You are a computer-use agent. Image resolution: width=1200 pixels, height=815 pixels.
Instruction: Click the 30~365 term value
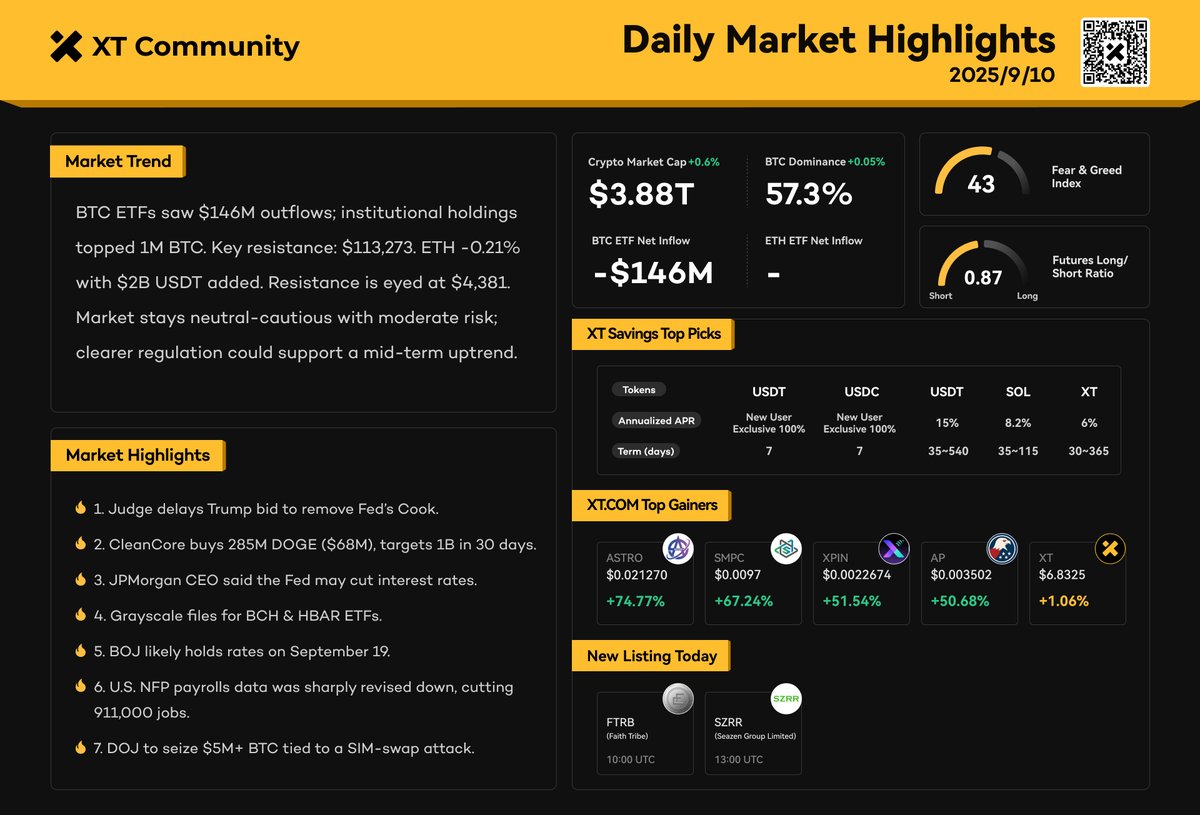pos(1089,451)
